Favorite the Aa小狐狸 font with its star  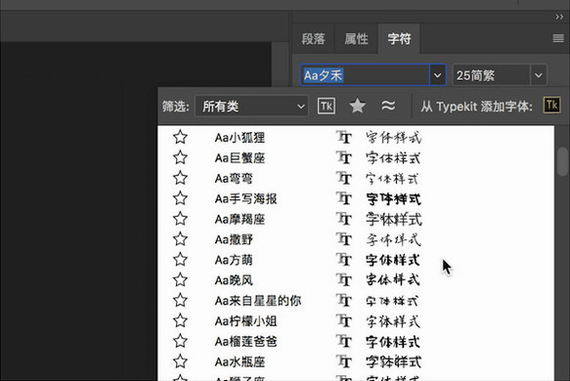tap(180, 137)
